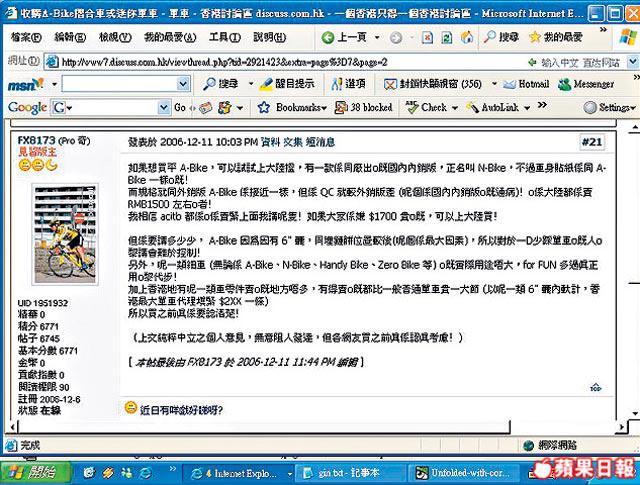Viewport: 640px width, 485px height.
Task: Open Favorites (我的最愛) star button
Action: click(556, 38)
